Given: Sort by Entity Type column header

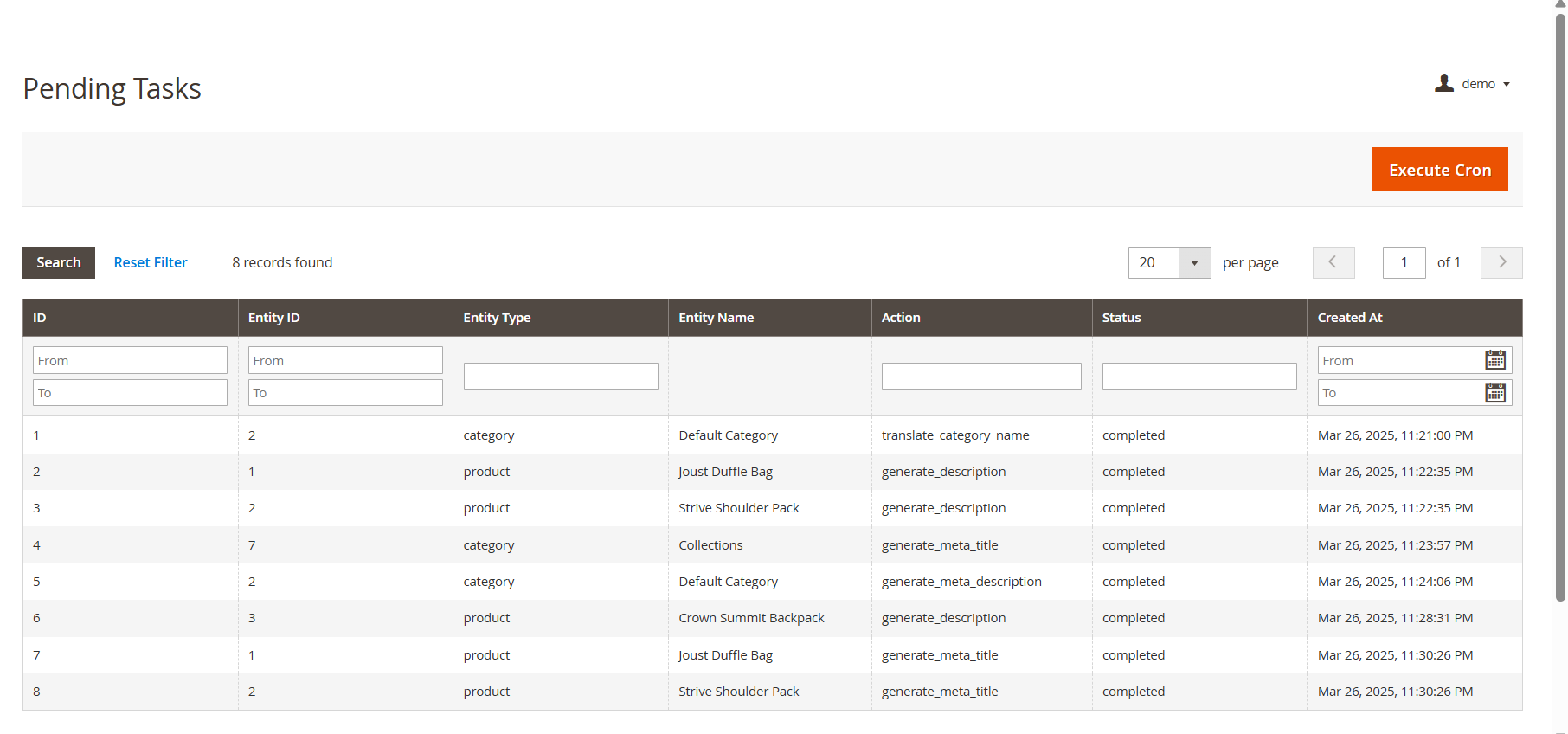Looking at the screenshot, I should click(x=561, y=318).
